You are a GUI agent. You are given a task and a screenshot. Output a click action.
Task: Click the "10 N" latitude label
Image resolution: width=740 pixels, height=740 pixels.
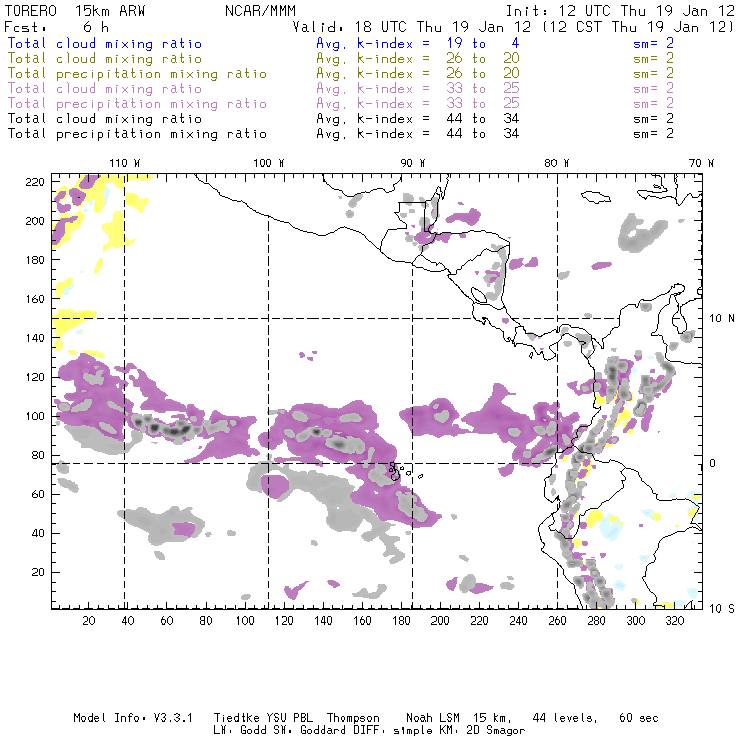[x=722, y=319]
